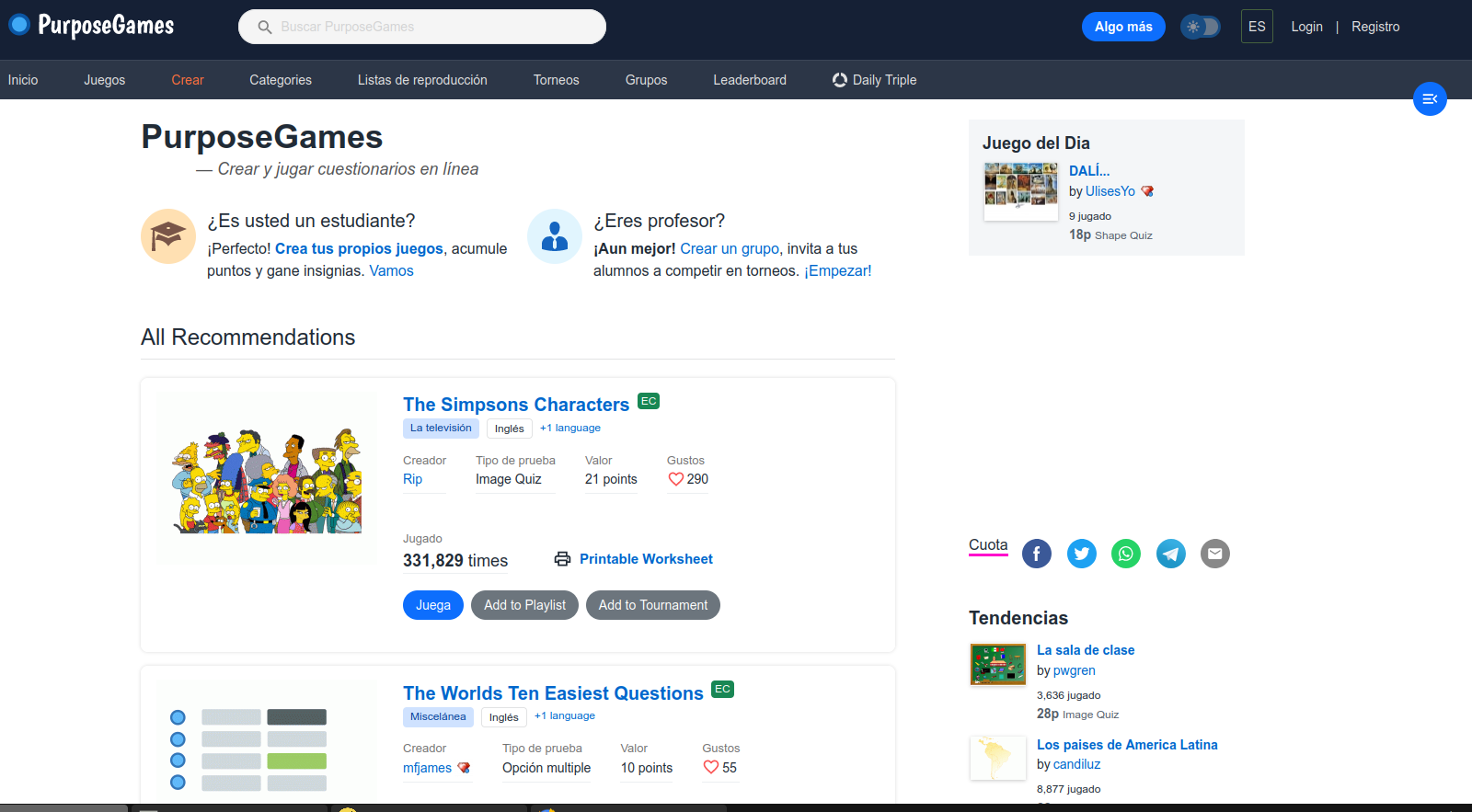Open candiluz's profile link

(1077, 764)
